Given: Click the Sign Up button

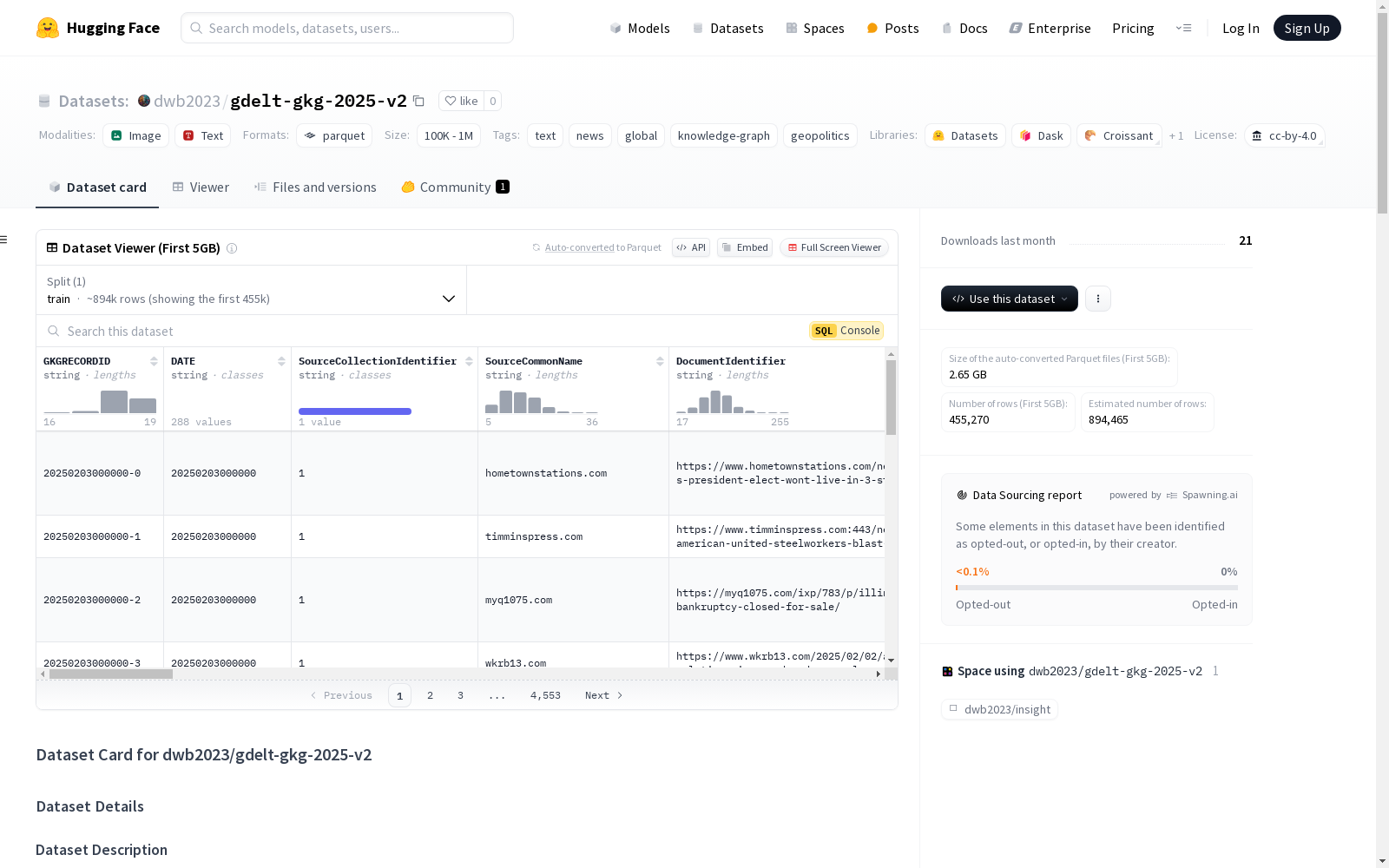Looking at the screenshot, I should click(1307, 28).
